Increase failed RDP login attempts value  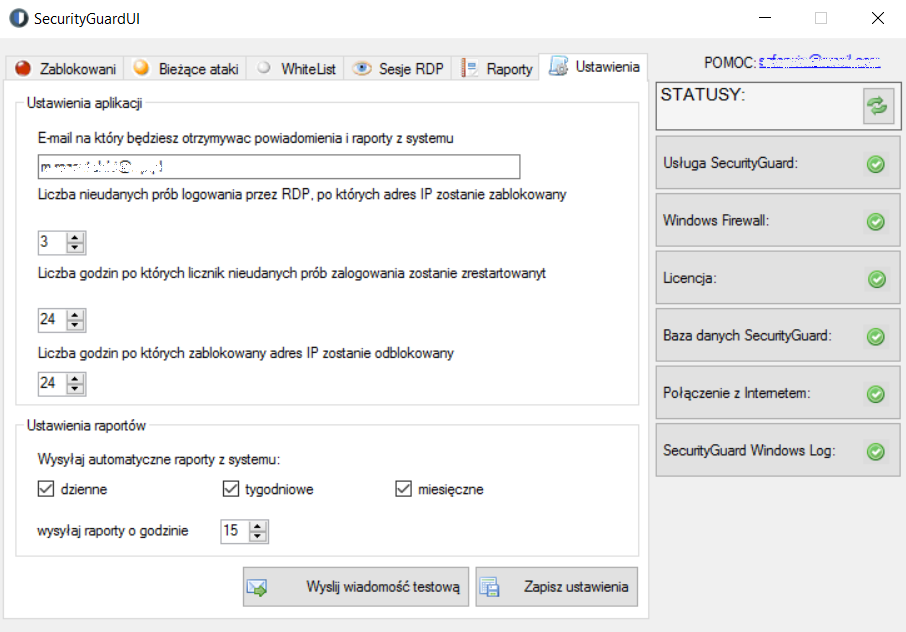[x=75, y=237]
